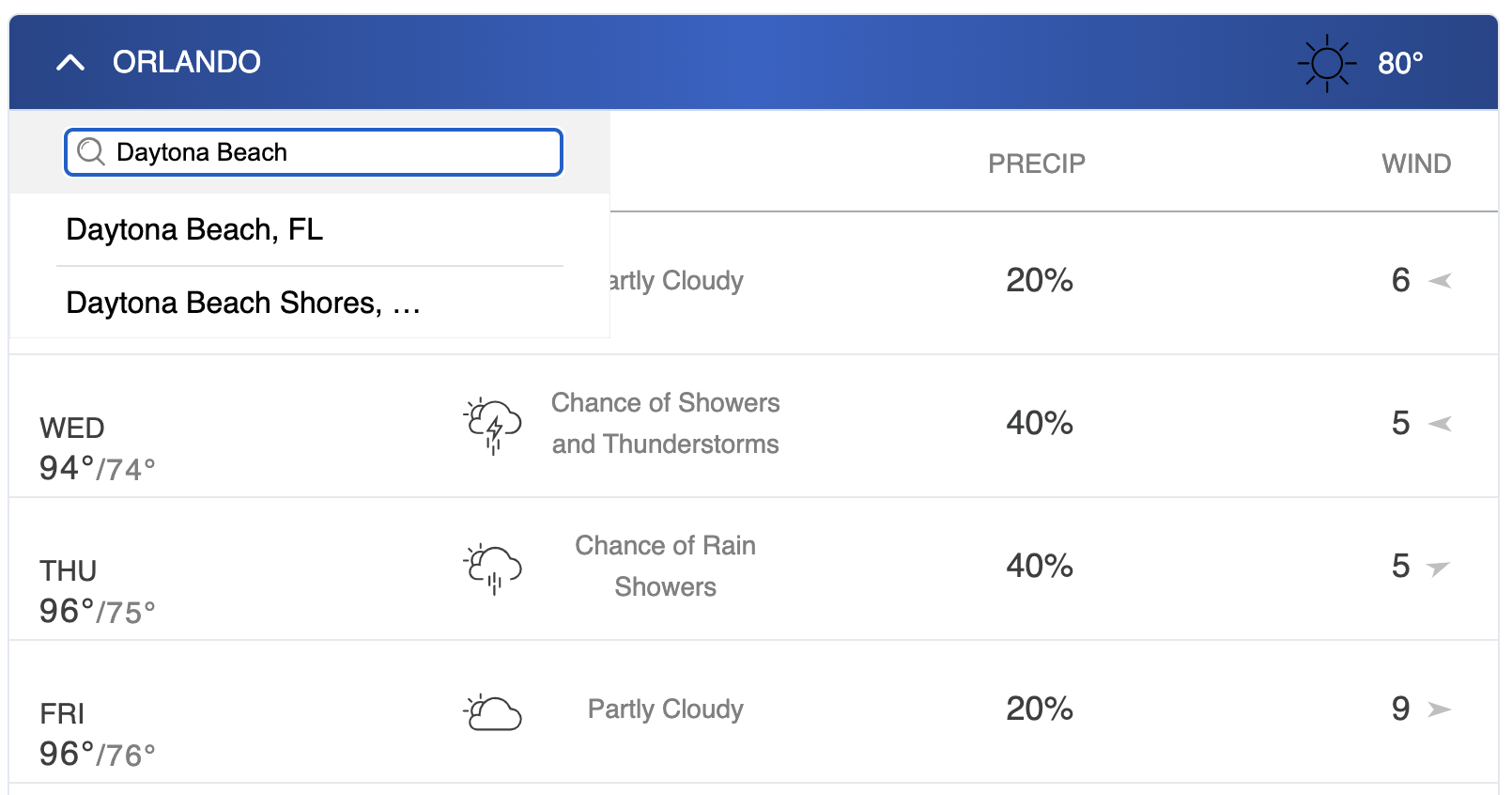Image resolution: width=1512 pixels, height=795 pixels.
Task: Click the 80° current temperature
Action: point(1400,63)
